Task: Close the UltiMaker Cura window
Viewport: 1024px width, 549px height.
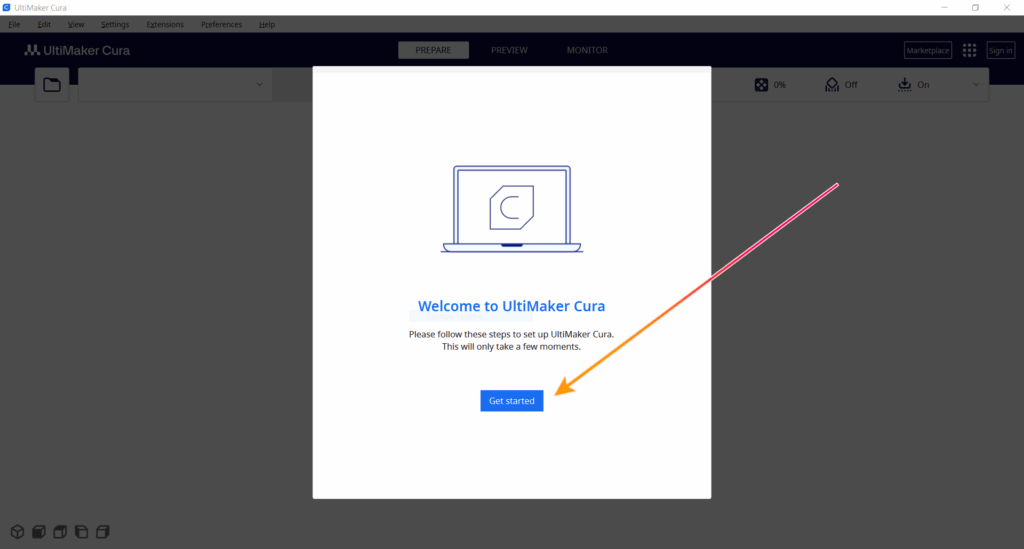Action: pos(1006,7)
